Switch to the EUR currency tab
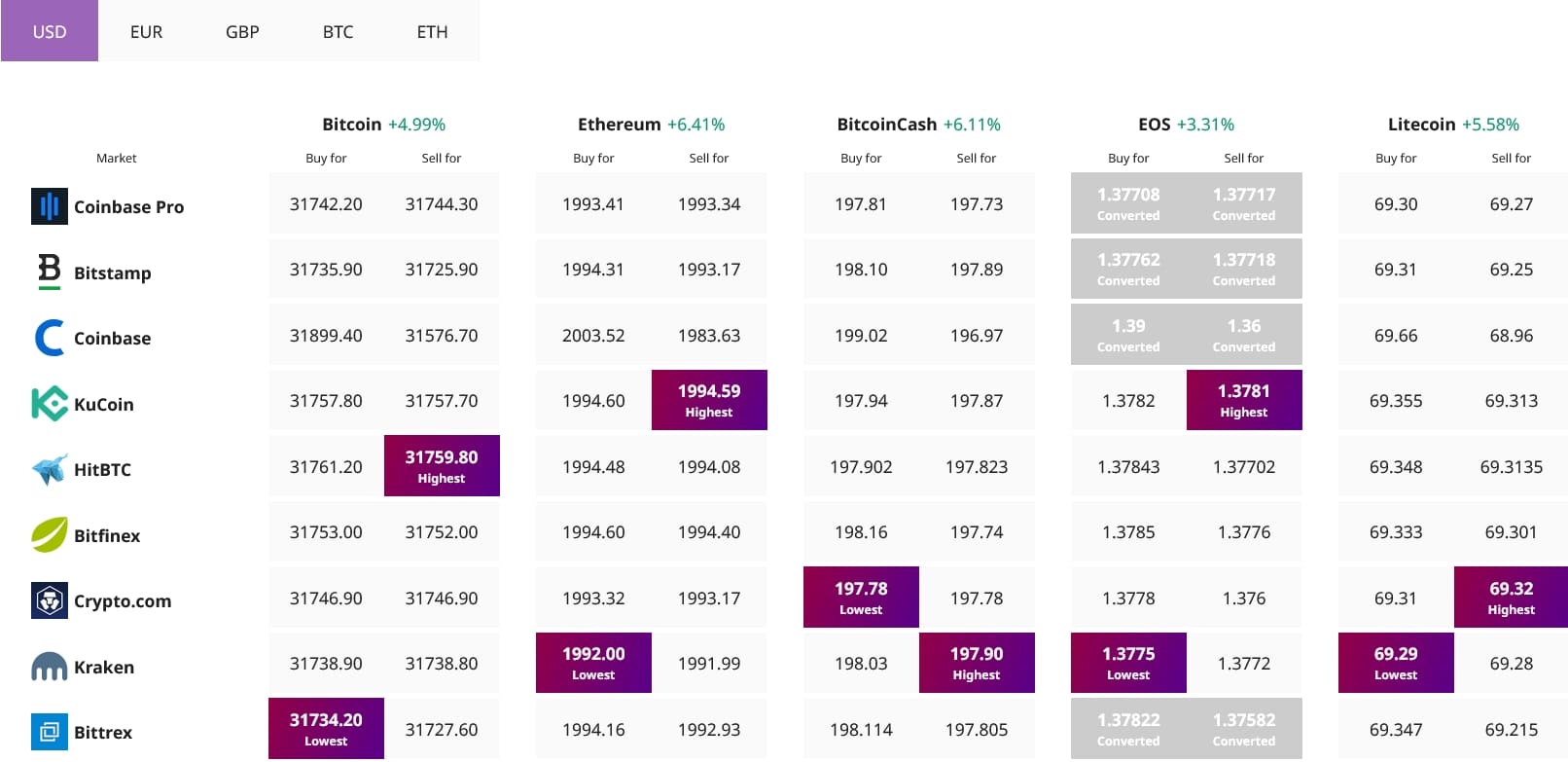Image resolution: width=1568 pixels, height=762 pixels. (146, 31)
